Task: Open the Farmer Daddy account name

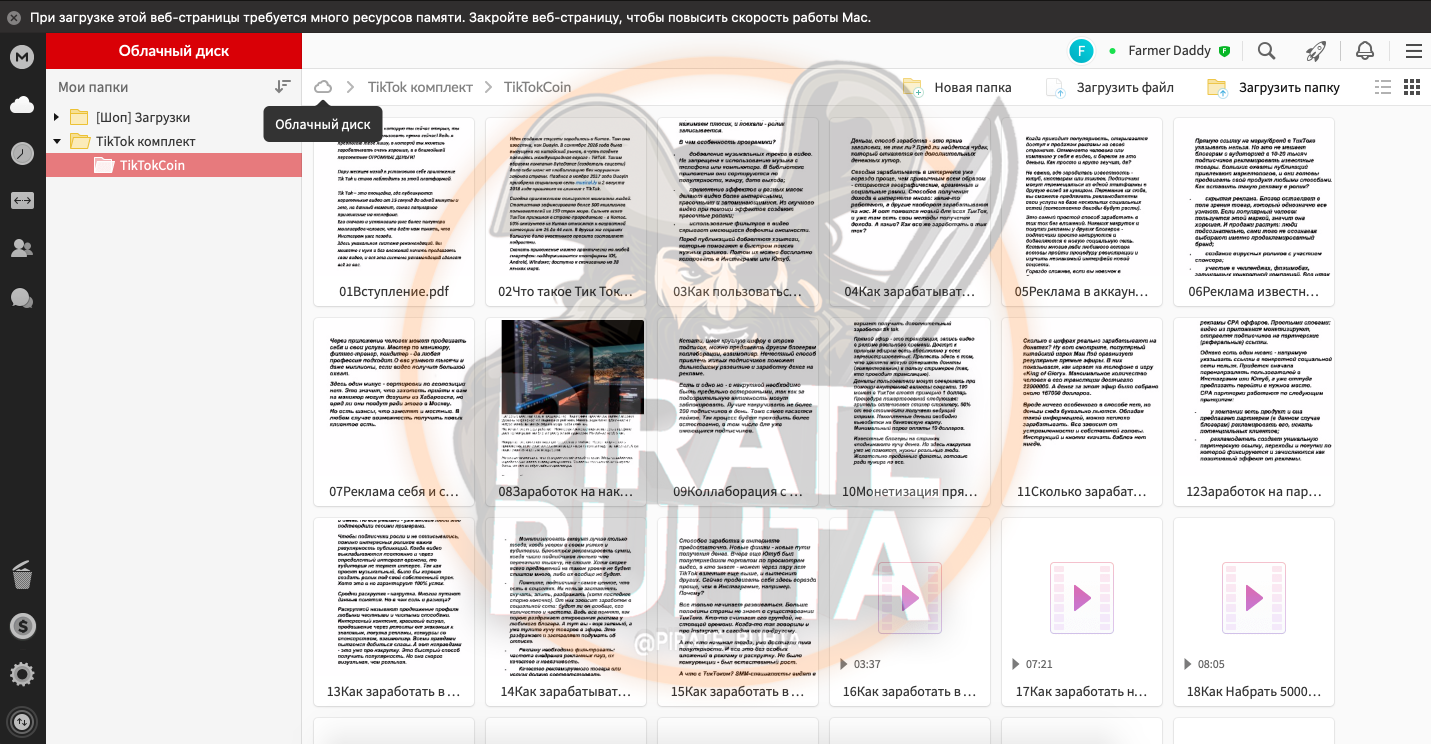Action: point(1169,51)
